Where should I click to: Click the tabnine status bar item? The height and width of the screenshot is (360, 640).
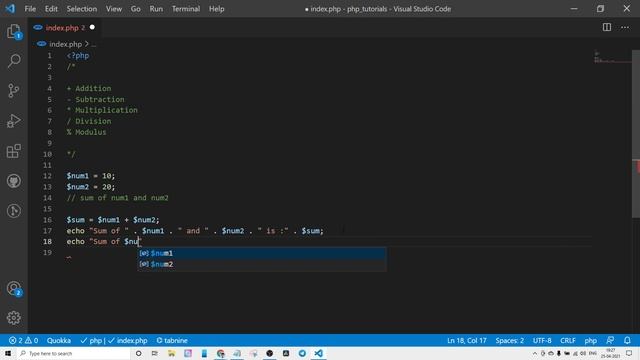click(x=172, y=340)
